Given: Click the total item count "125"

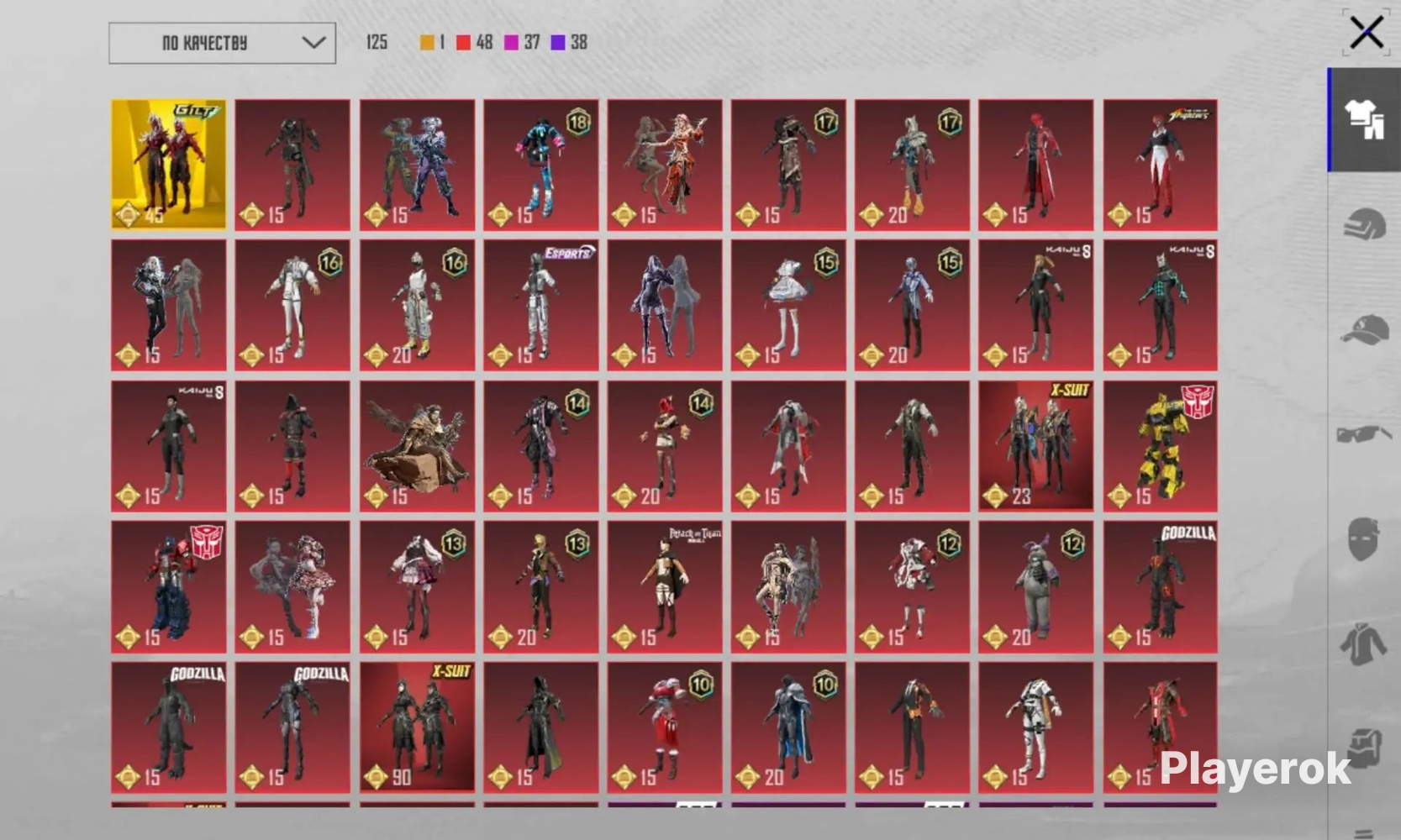Looking at the screenshot, I should click(x=377, y=42).
